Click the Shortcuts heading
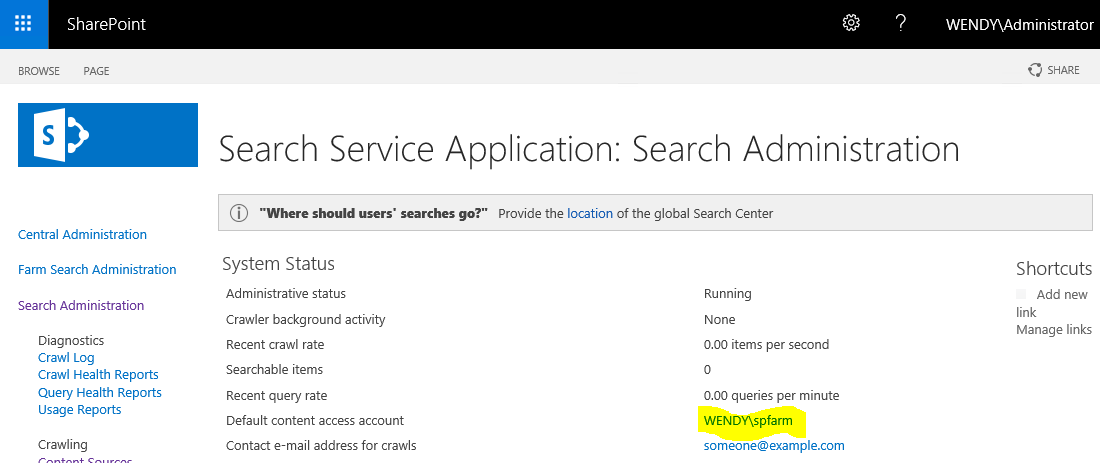Image resolution: width=1100 pixels, height=463 pixels. pyautogui.click(x=1054, y=269)
